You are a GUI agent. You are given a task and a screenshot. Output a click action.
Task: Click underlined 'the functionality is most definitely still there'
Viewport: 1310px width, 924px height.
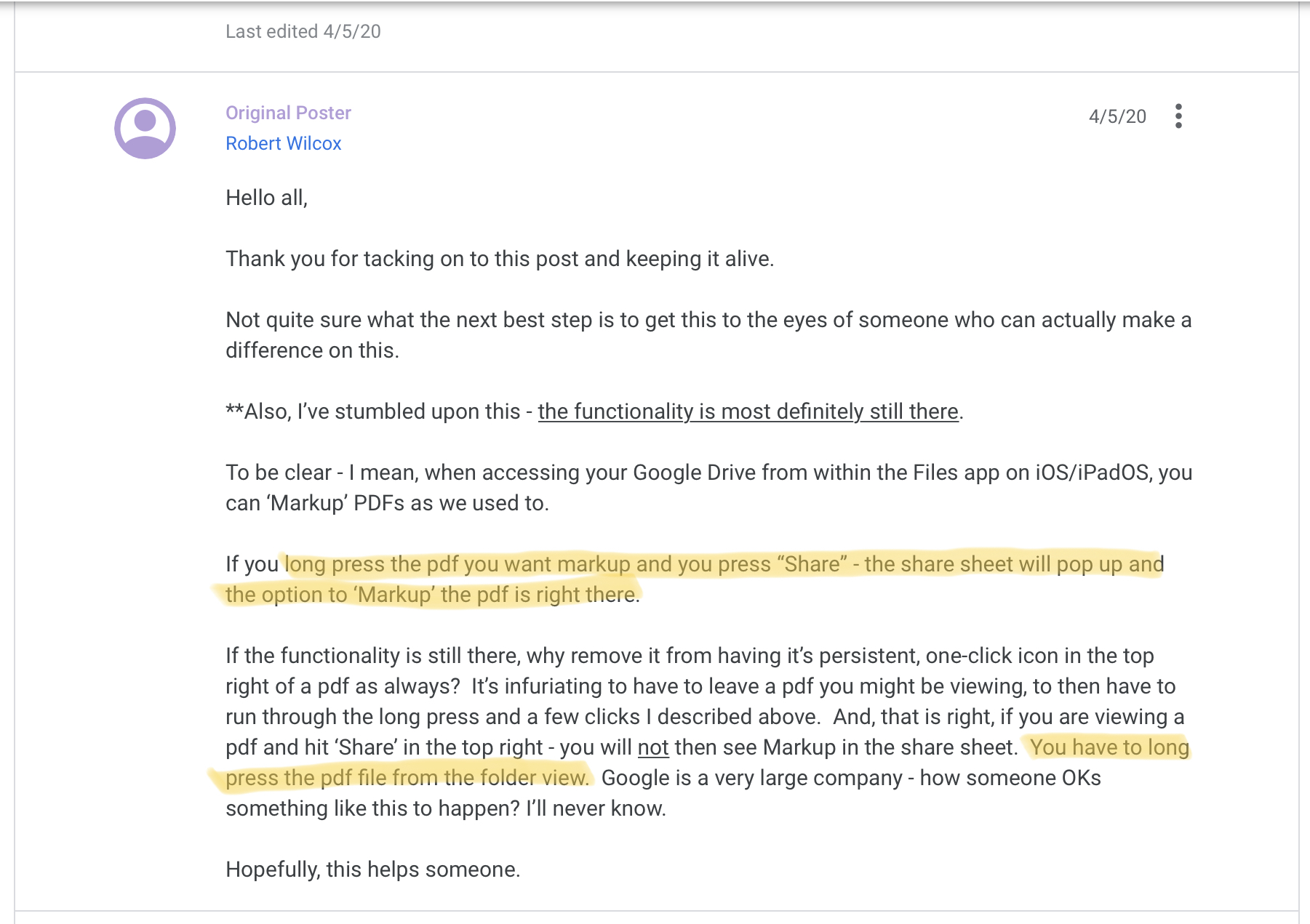click(x=748, y=411)
